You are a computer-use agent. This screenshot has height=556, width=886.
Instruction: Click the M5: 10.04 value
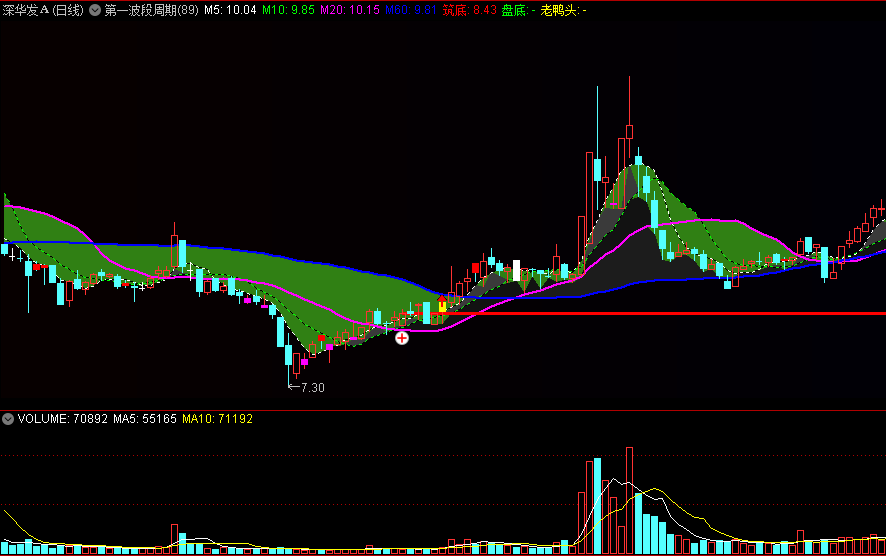click(x=230, y=10)
